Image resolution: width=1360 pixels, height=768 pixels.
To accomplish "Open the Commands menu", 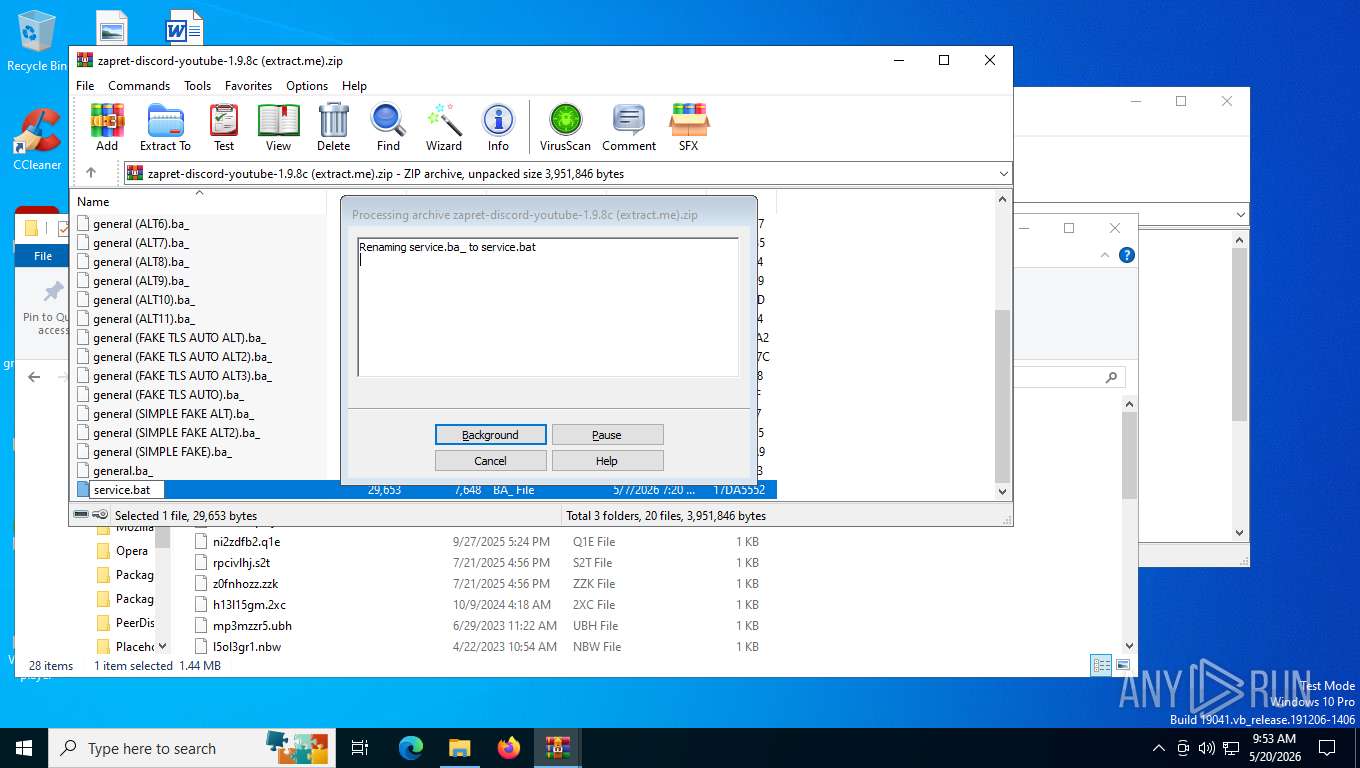I will coord(139,86).
